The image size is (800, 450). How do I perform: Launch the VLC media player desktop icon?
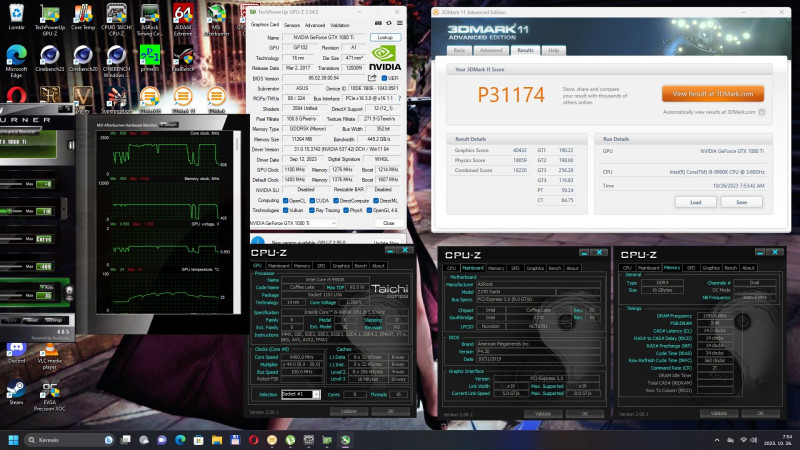point(49,356)
